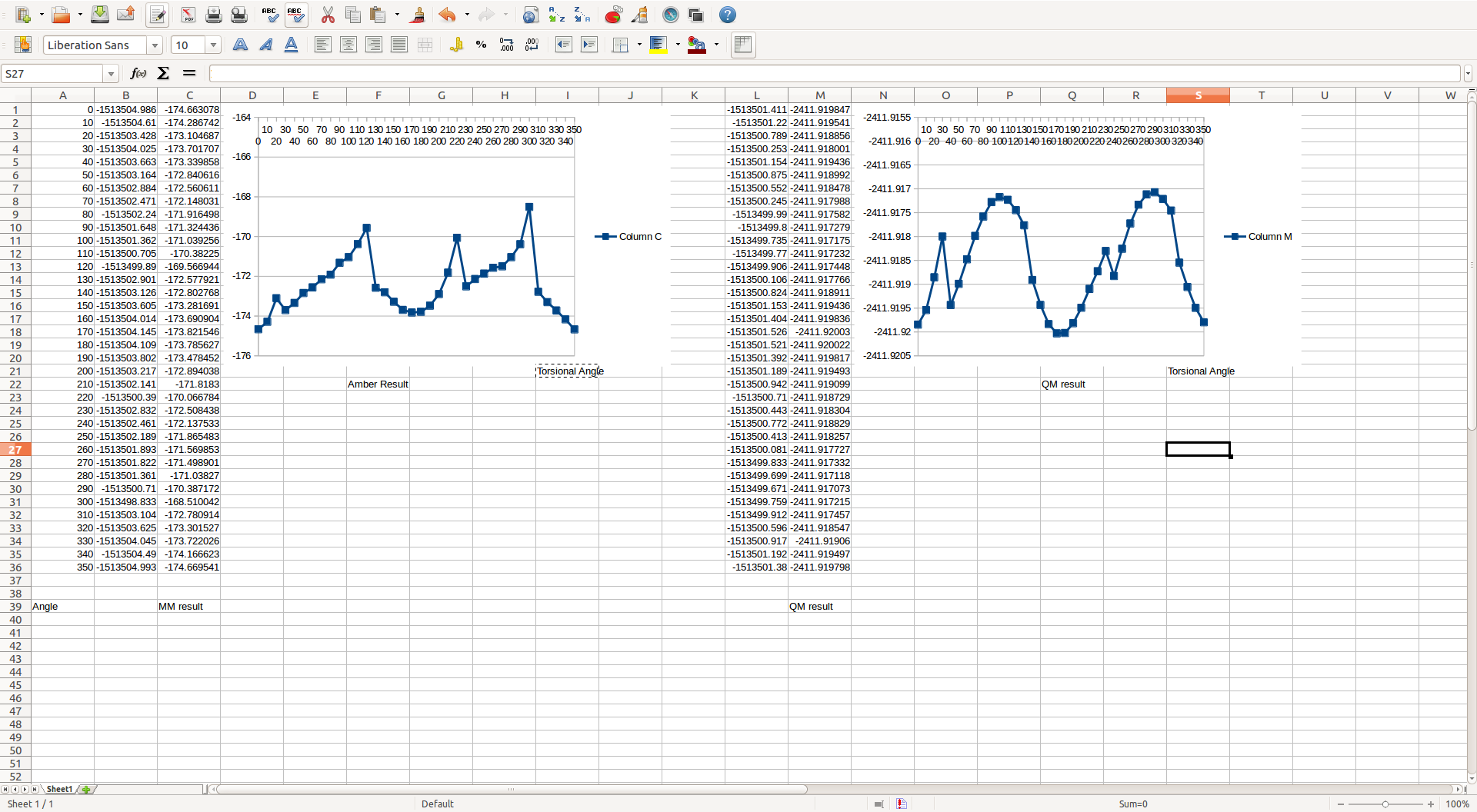Select column S header

[1198, 95]
